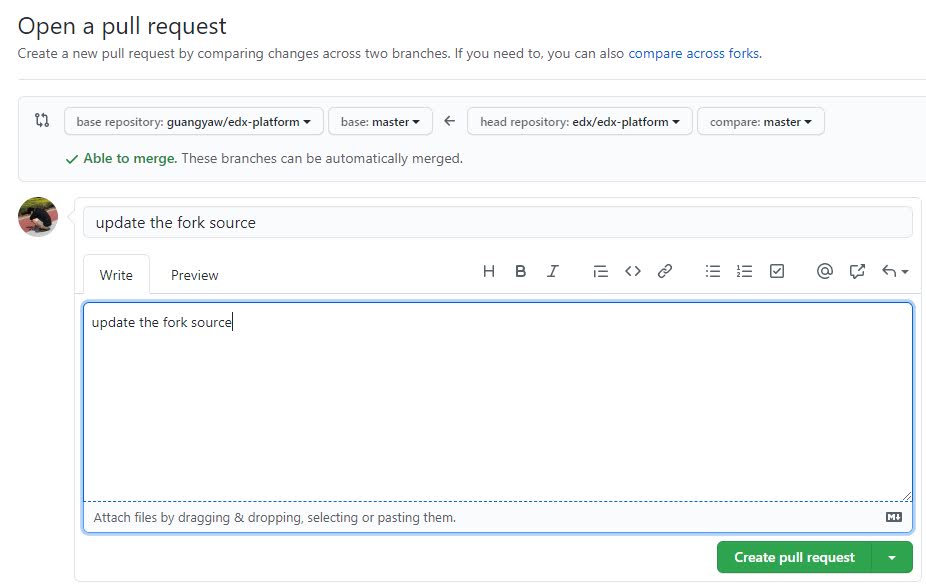Add a task list checkbox

(x=776, y=271)
